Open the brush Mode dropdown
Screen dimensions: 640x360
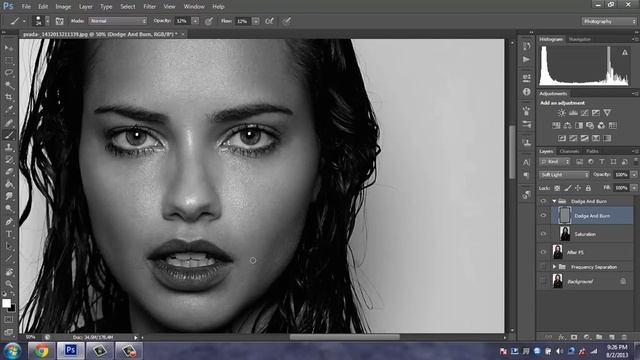(118, 21)
